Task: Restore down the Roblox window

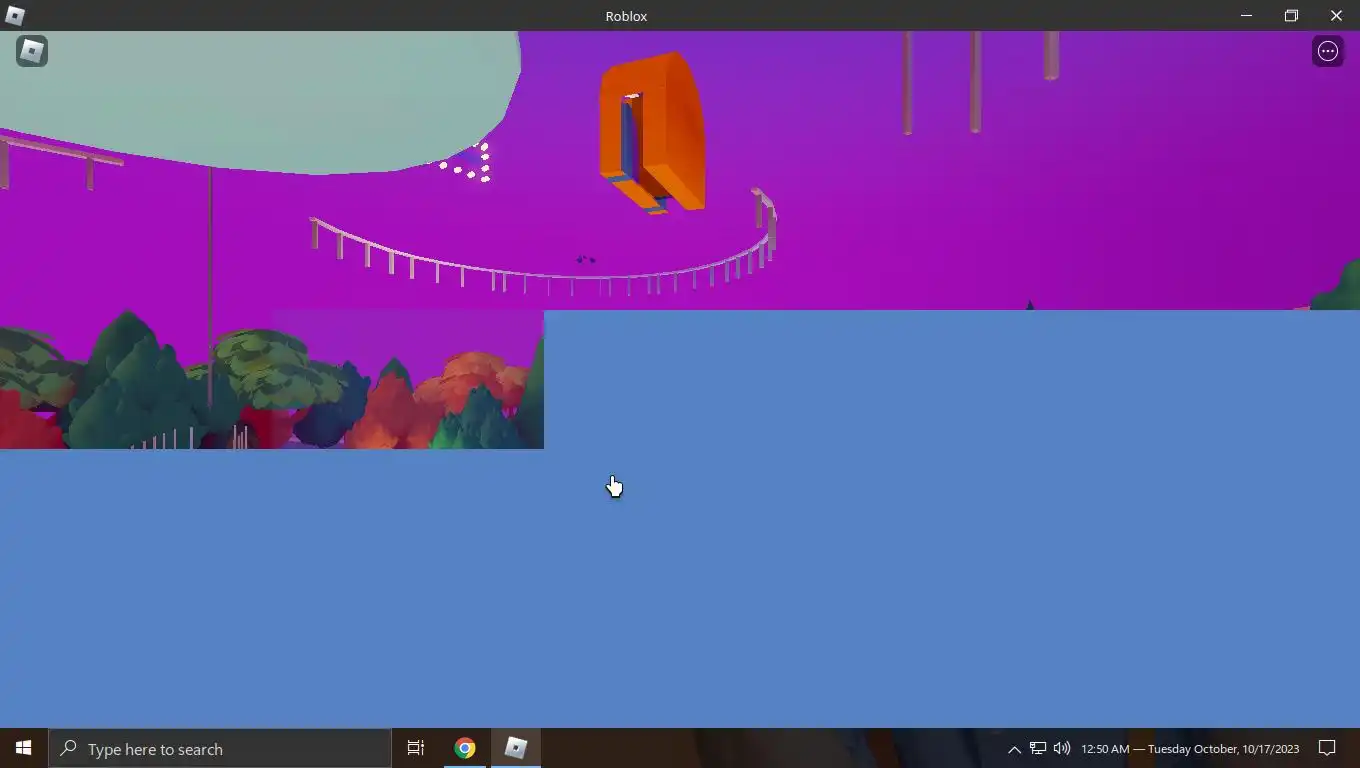Action: click(1291, 15)
